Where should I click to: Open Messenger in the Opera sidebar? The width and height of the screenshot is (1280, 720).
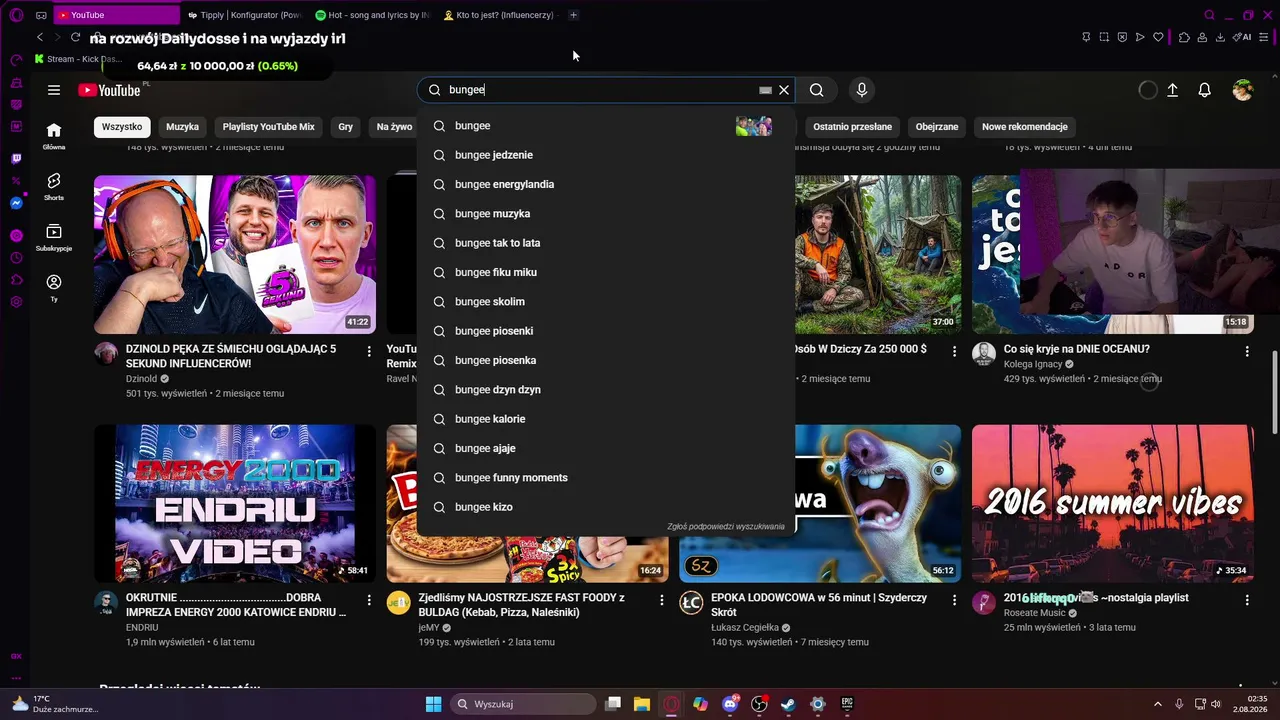coord(16,203)
